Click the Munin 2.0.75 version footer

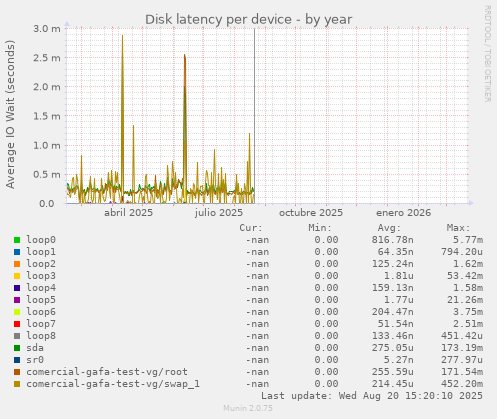click(248, 408)
